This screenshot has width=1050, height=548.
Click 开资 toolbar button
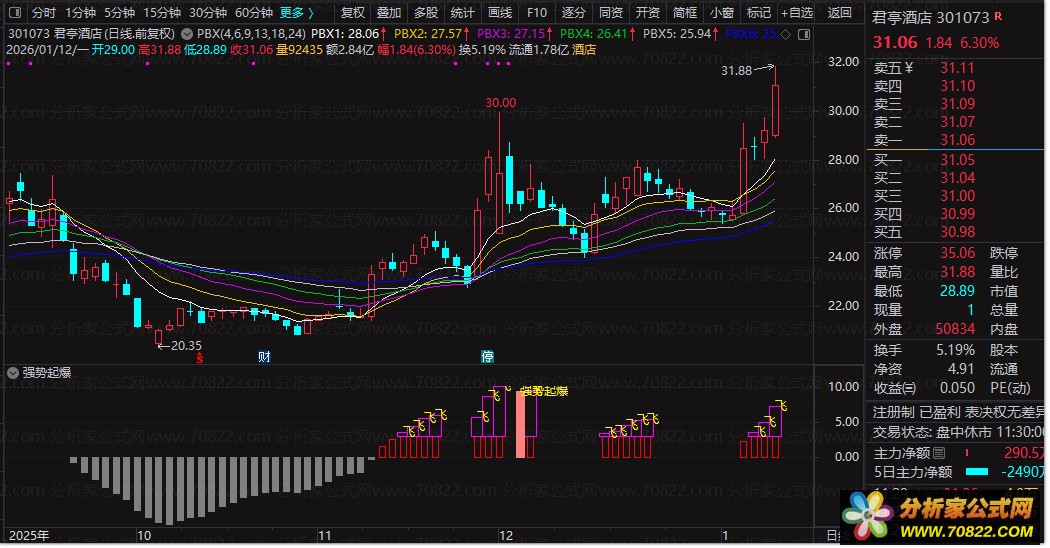tap(648, 13)
